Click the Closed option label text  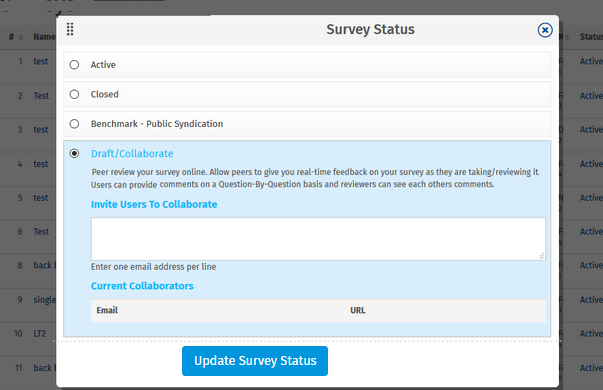tap(105, 94)
